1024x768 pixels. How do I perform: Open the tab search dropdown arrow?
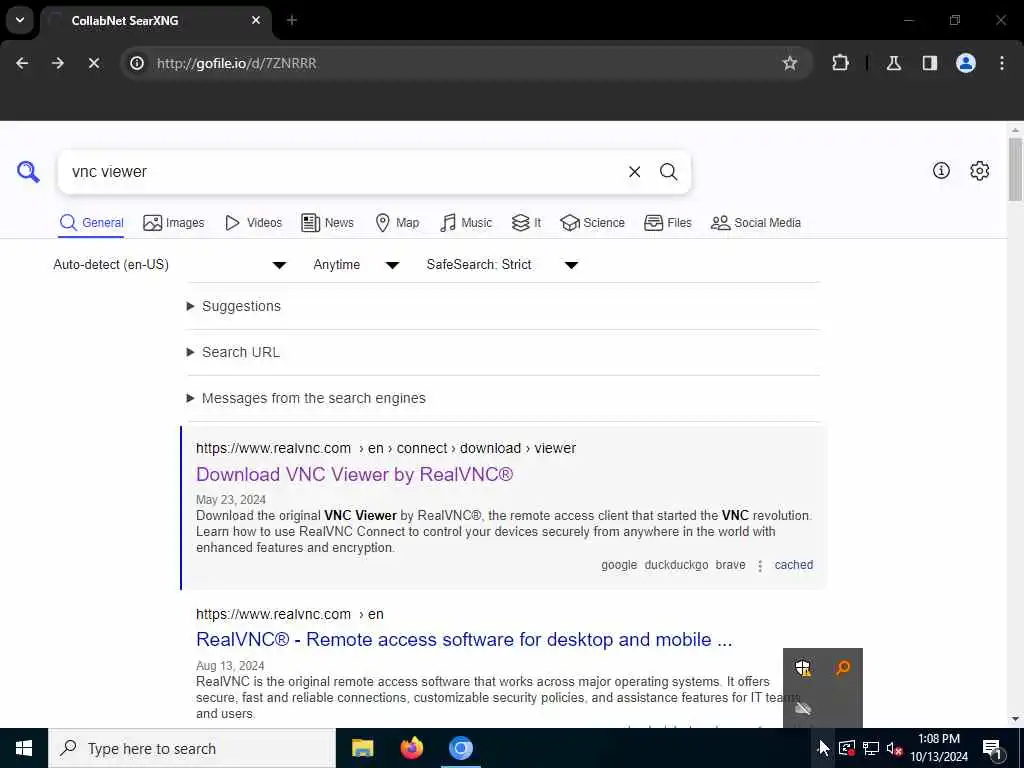(x=20, y=20)
